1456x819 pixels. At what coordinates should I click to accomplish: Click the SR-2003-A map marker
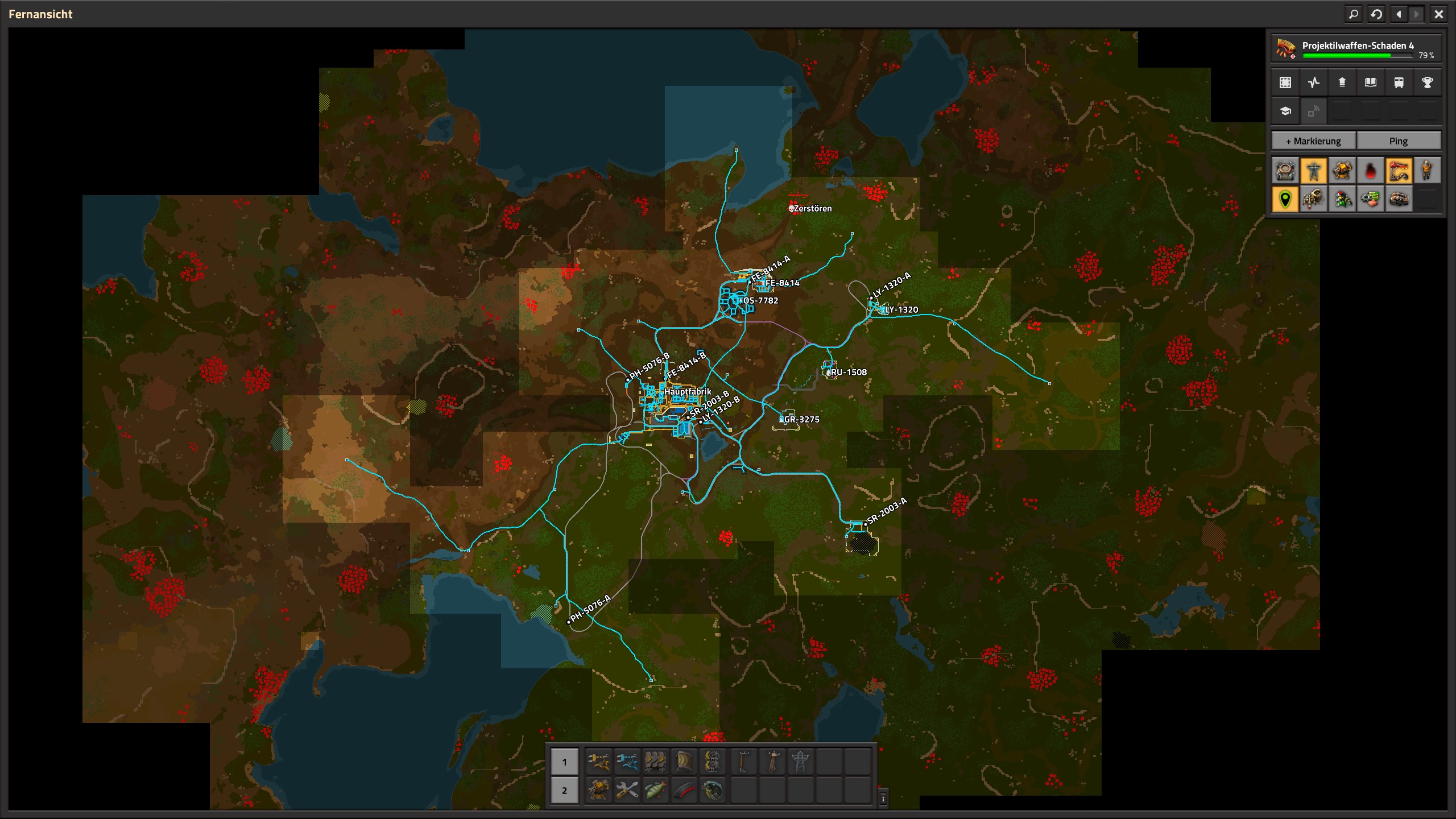coord(886,511)
